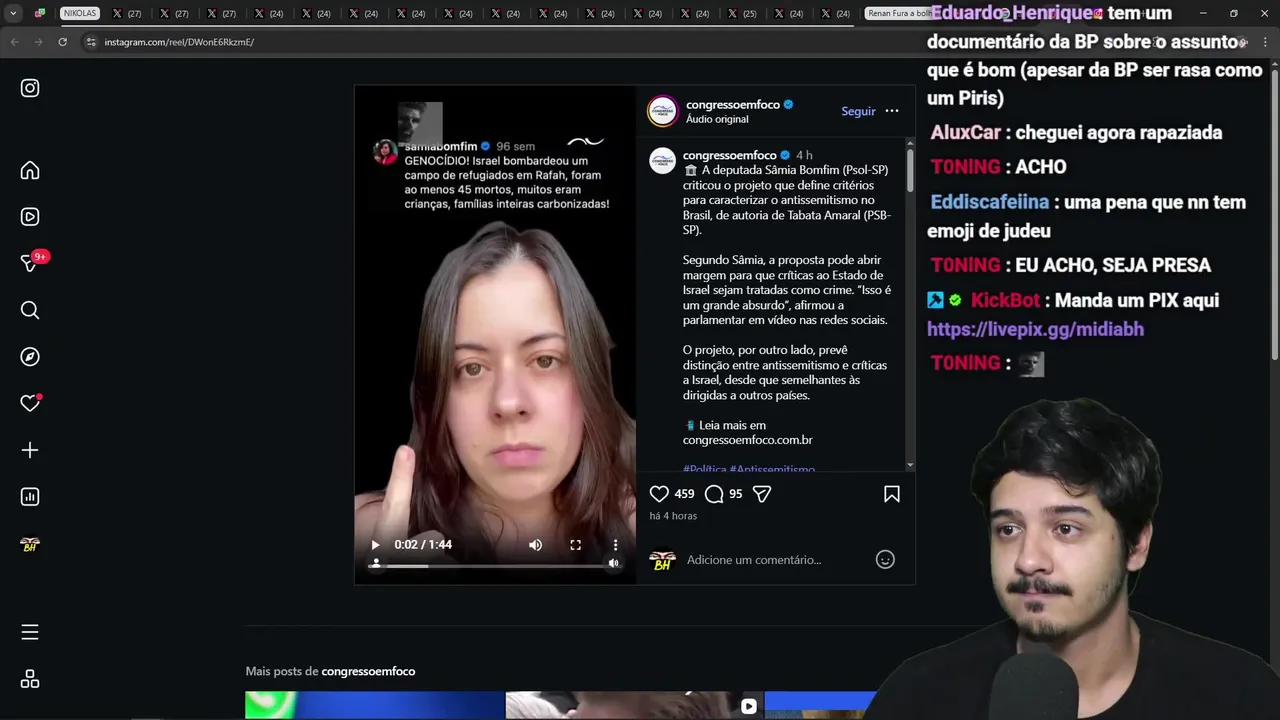Like the post with heart icon
The height and width of the screenshot is (720, 1280).
(x=659, y=494)
